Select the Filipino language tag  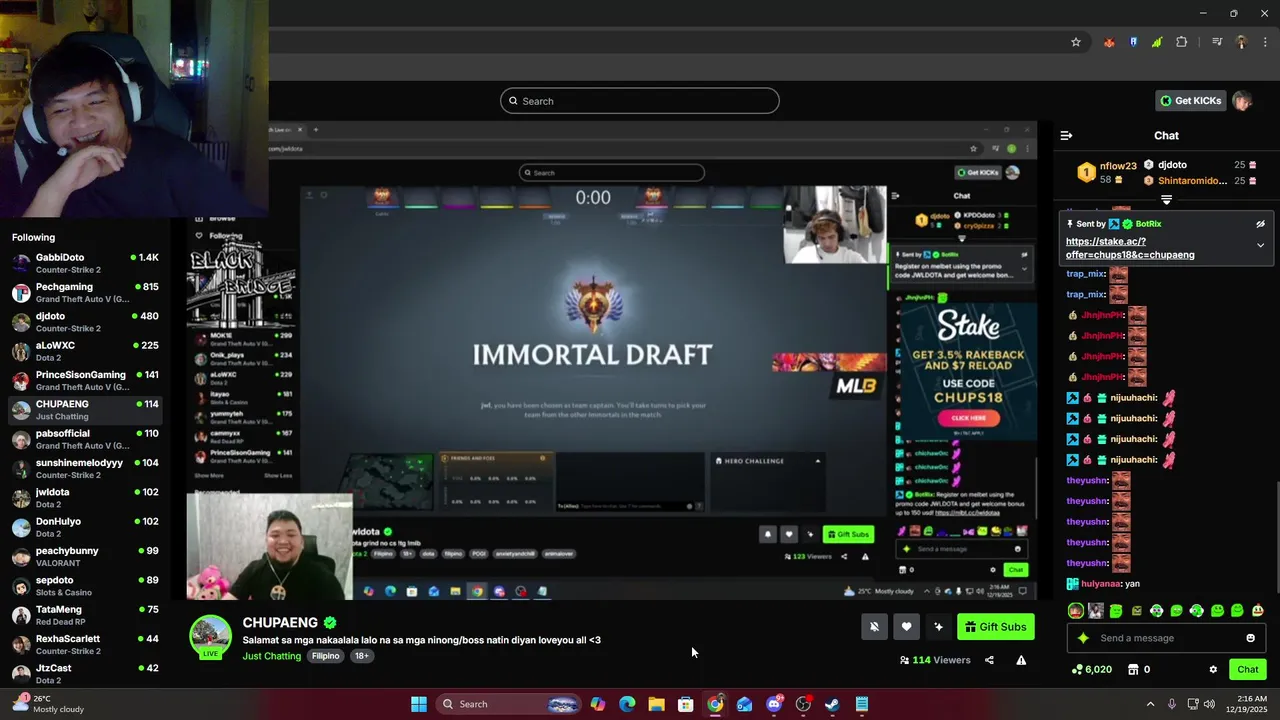[326, 656]
